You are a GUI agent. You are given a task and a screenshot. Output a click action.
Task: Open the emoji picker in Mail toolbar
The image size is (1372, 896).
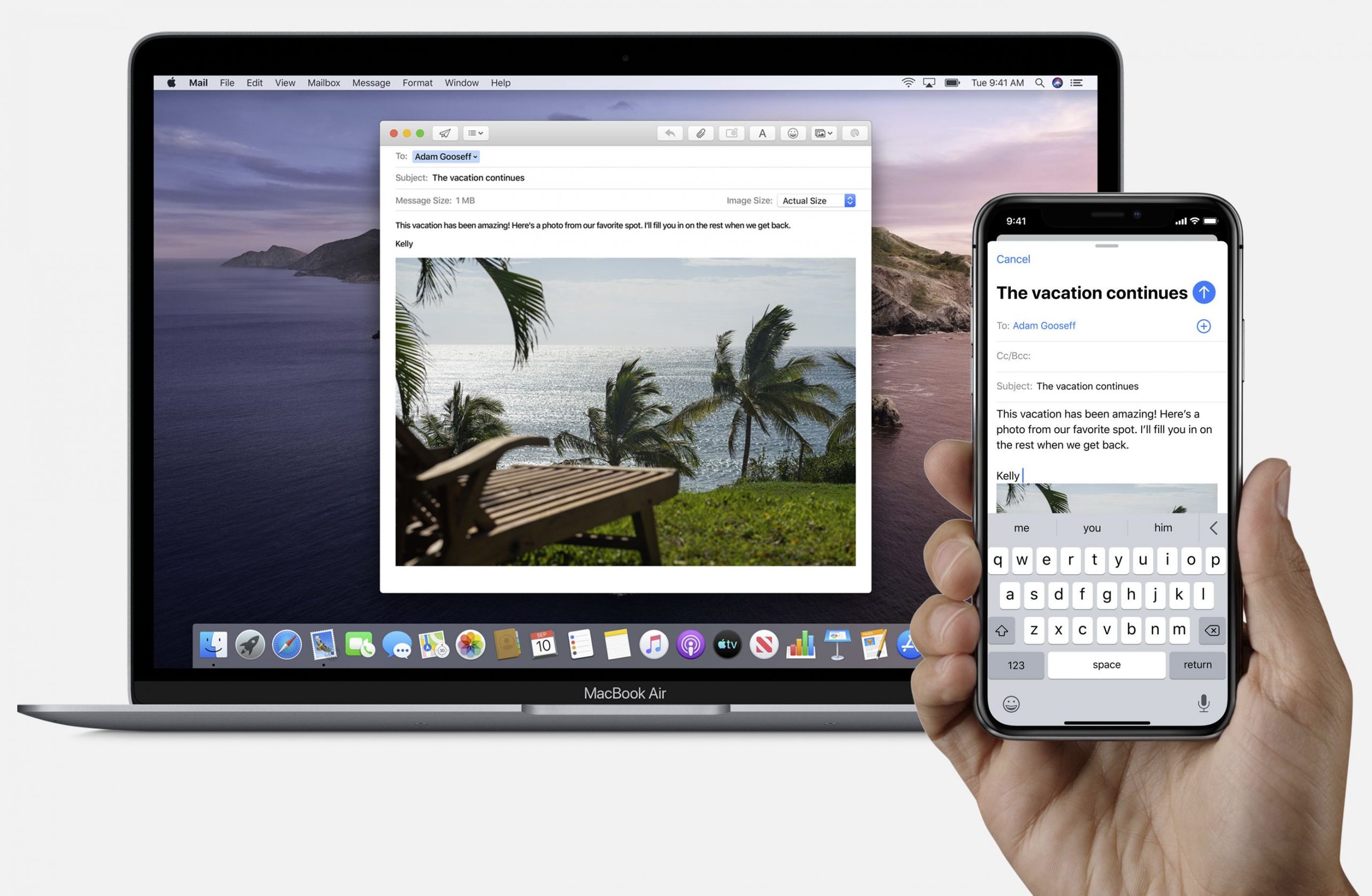793,133
